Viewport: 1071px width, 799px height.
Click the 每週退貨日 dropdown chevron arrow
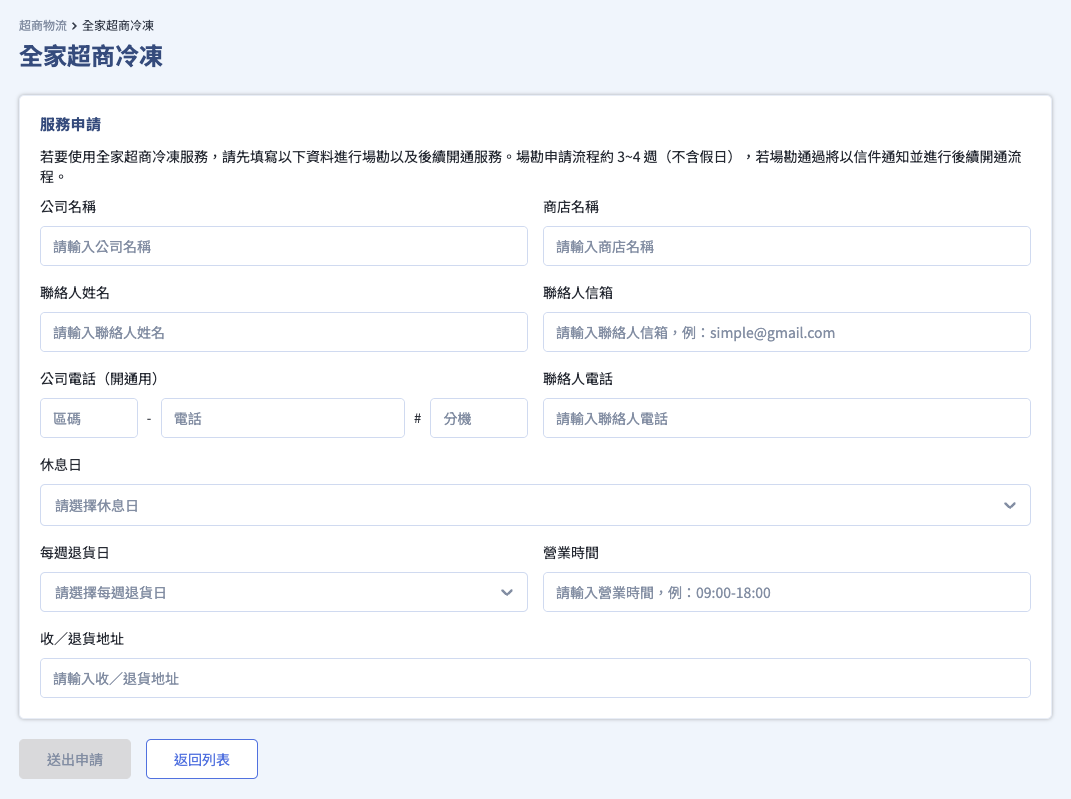(x=507, y=592)
